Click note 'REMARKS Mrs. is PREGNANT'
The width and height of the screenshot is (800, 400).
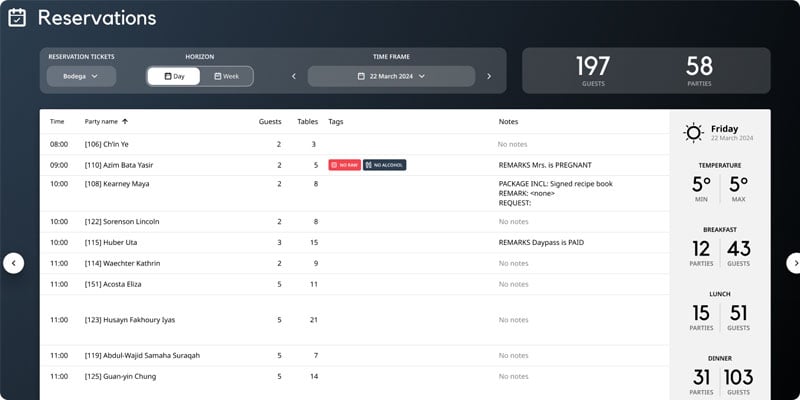point(545,165)
